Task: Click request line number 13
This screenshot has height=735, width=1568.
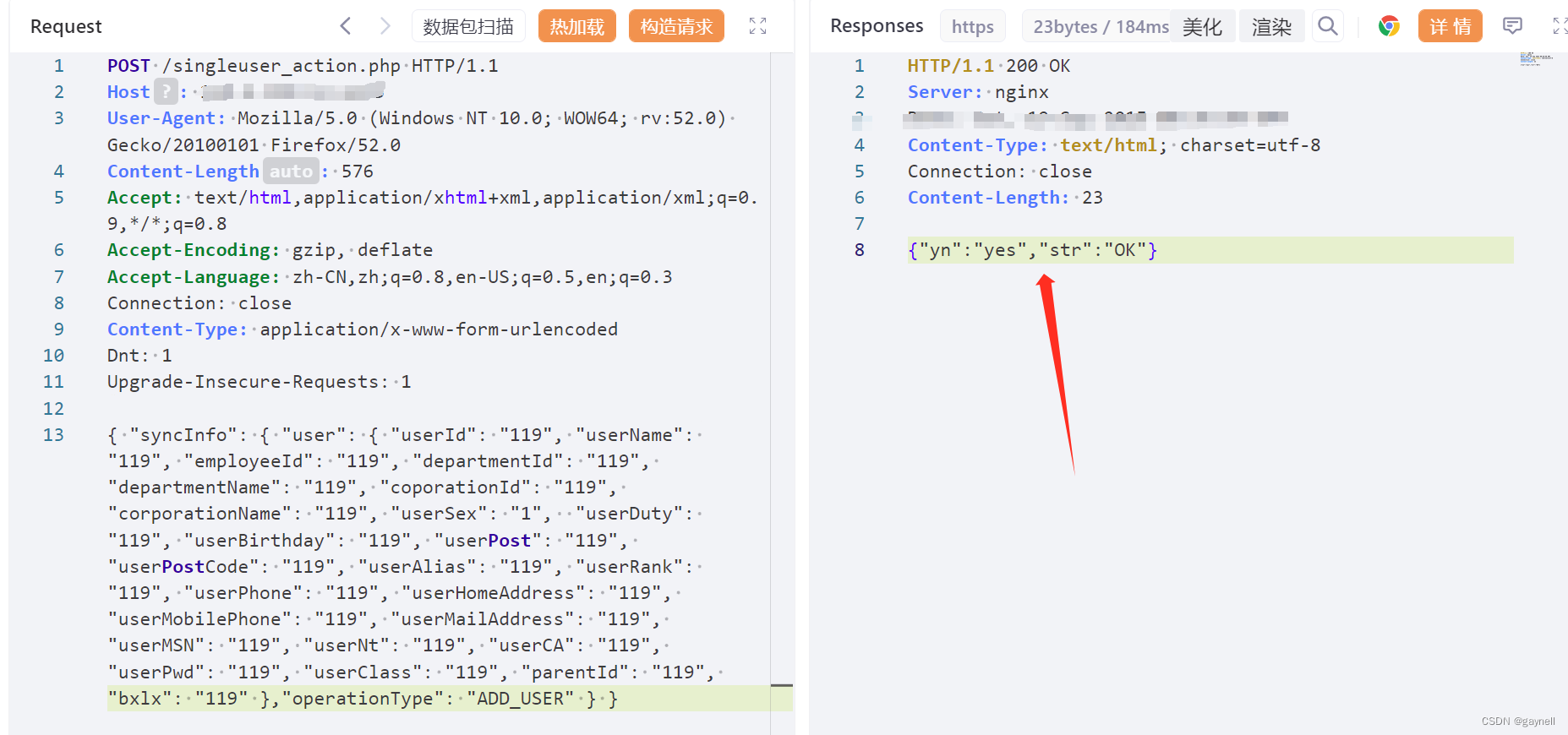Action: pos(53,435)
